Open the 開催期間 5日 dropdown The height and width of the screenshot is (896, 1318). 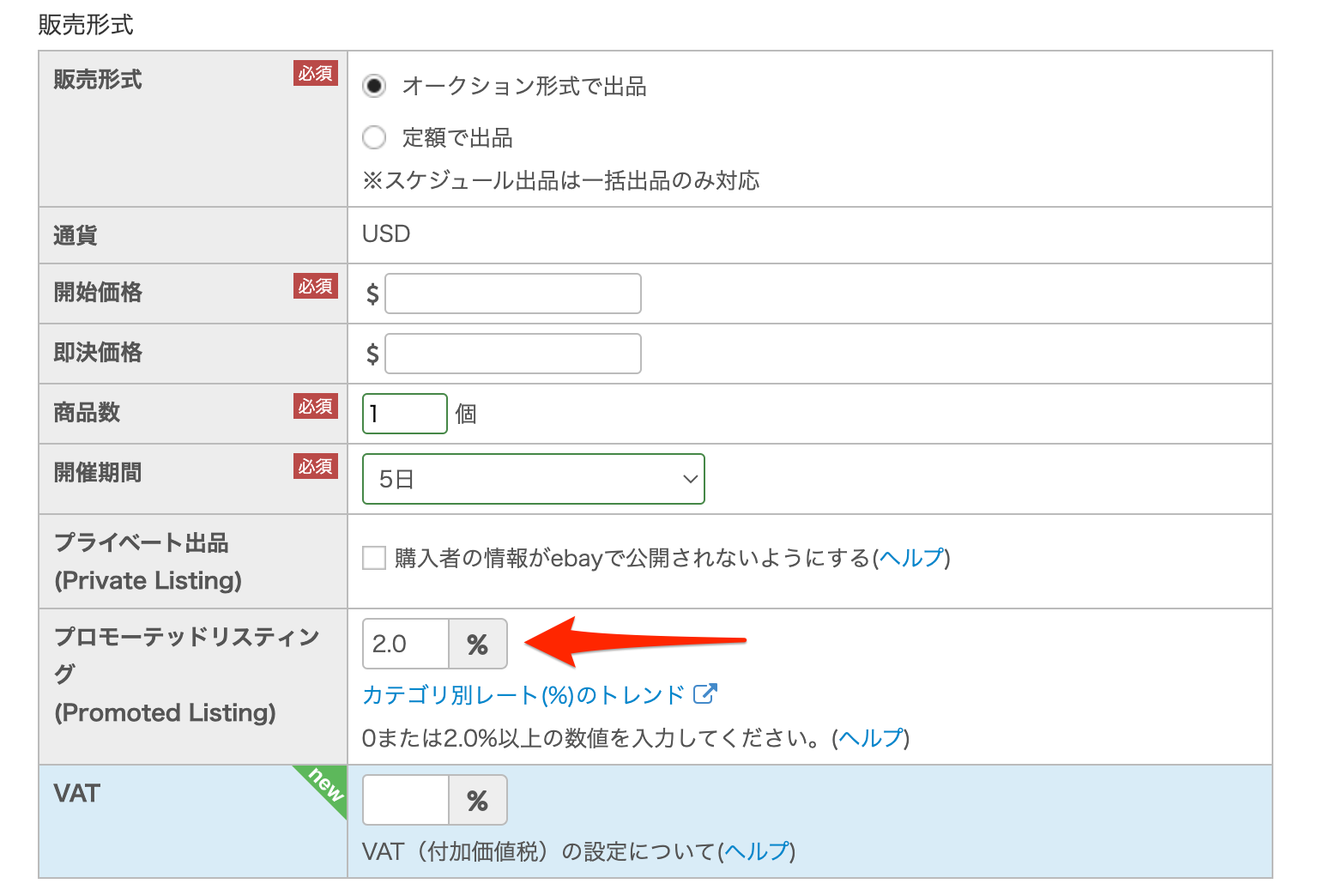click(532, 479)
